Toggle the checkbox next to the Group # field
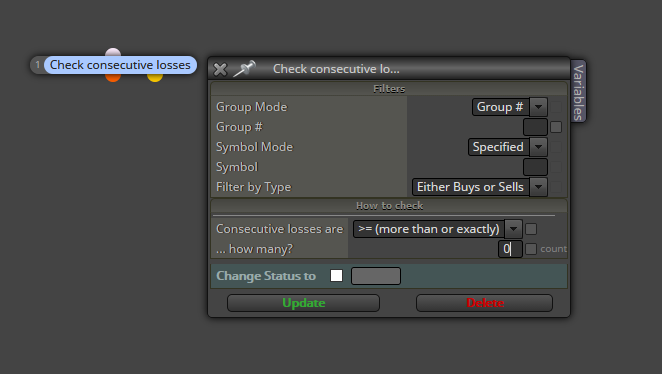The width and height of the screenshot is (662, 374). [x=556, y=127]
